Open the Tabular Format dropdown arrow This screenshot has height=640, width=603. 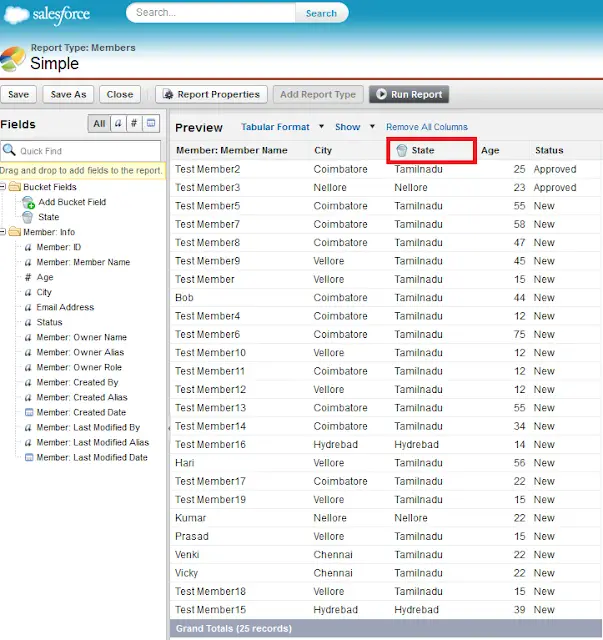click(x=321, y=127)
